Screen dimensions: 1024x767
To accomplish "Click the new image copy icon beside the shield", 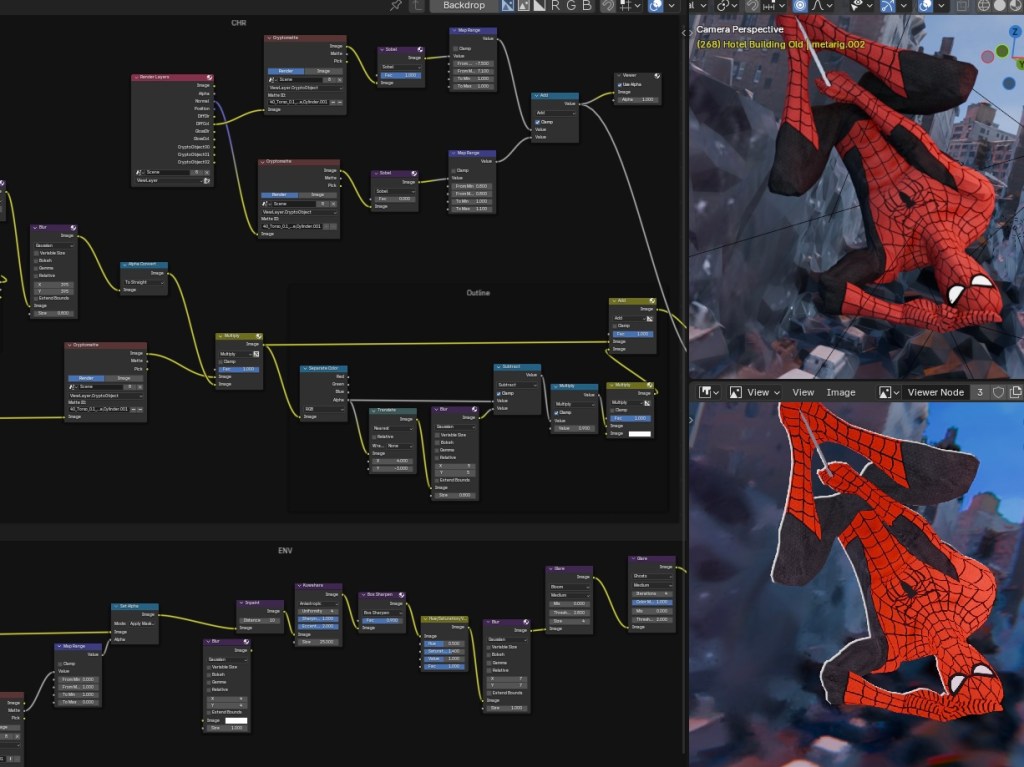I will point(1013,392).
